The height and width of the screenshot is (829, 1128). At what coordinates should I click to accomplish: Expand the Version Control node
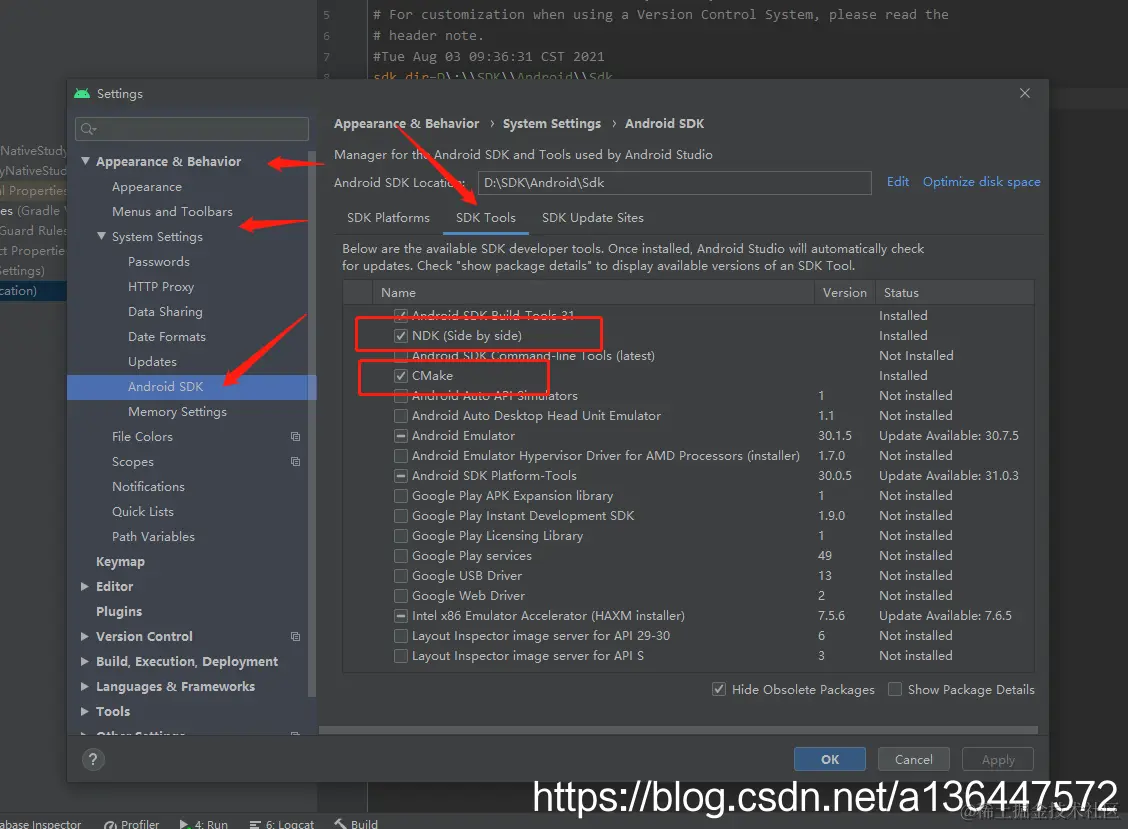click(x=85, y=636)
